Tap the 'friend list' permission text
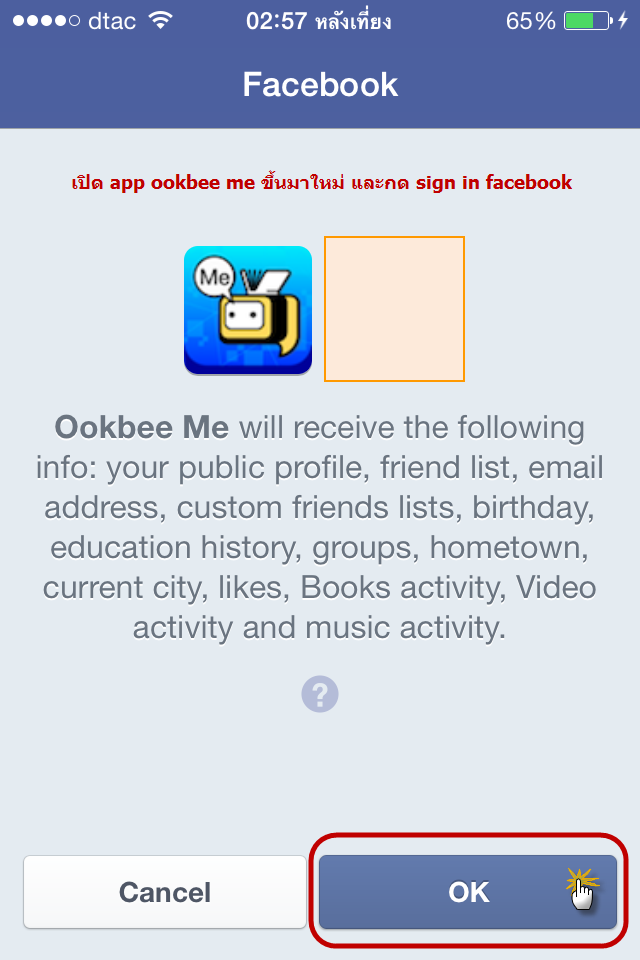Screen dimensions: 640x960 click(x=443, y=468)
